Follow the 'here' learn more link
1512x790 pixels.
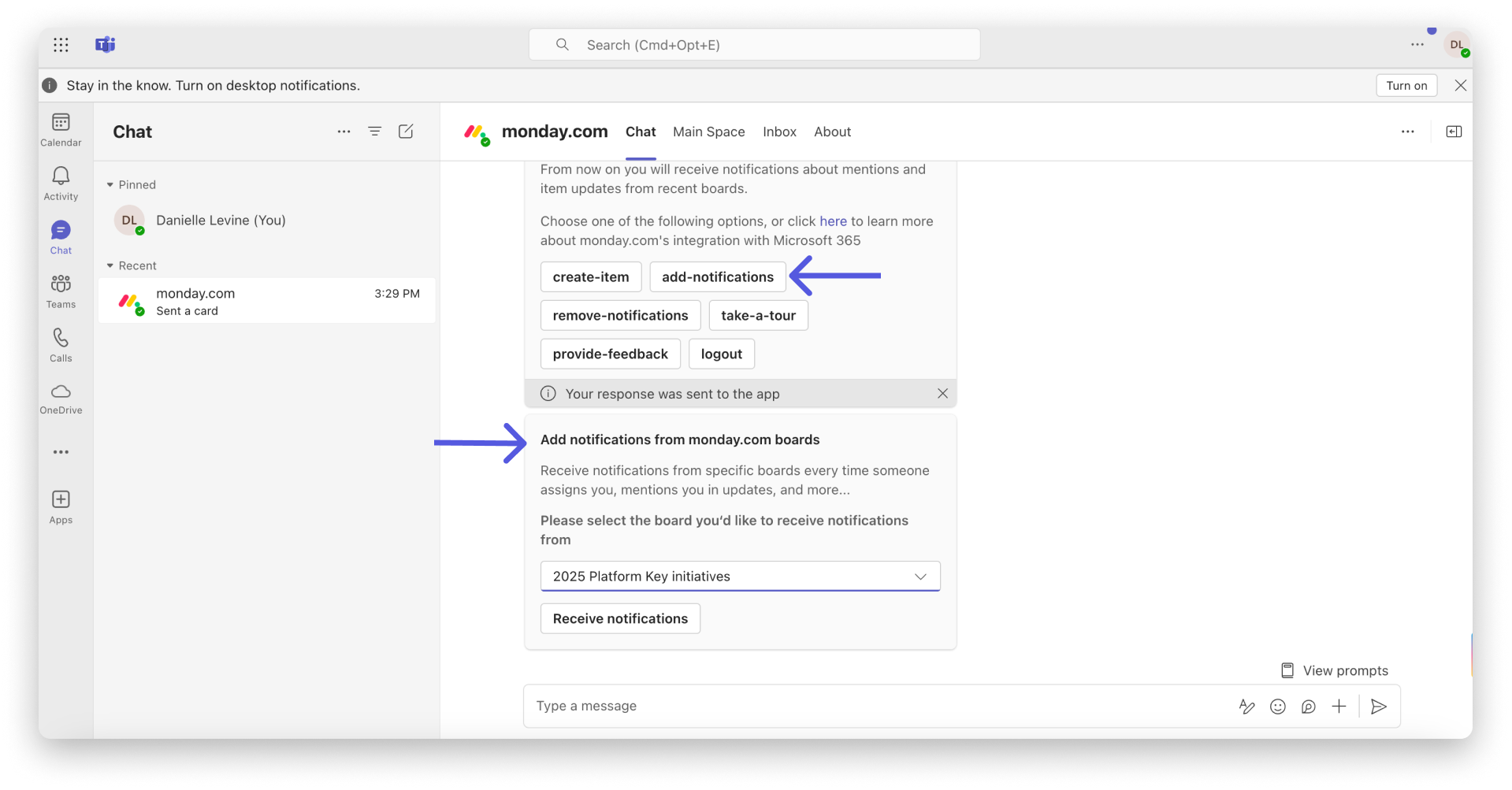pos(833,221)
